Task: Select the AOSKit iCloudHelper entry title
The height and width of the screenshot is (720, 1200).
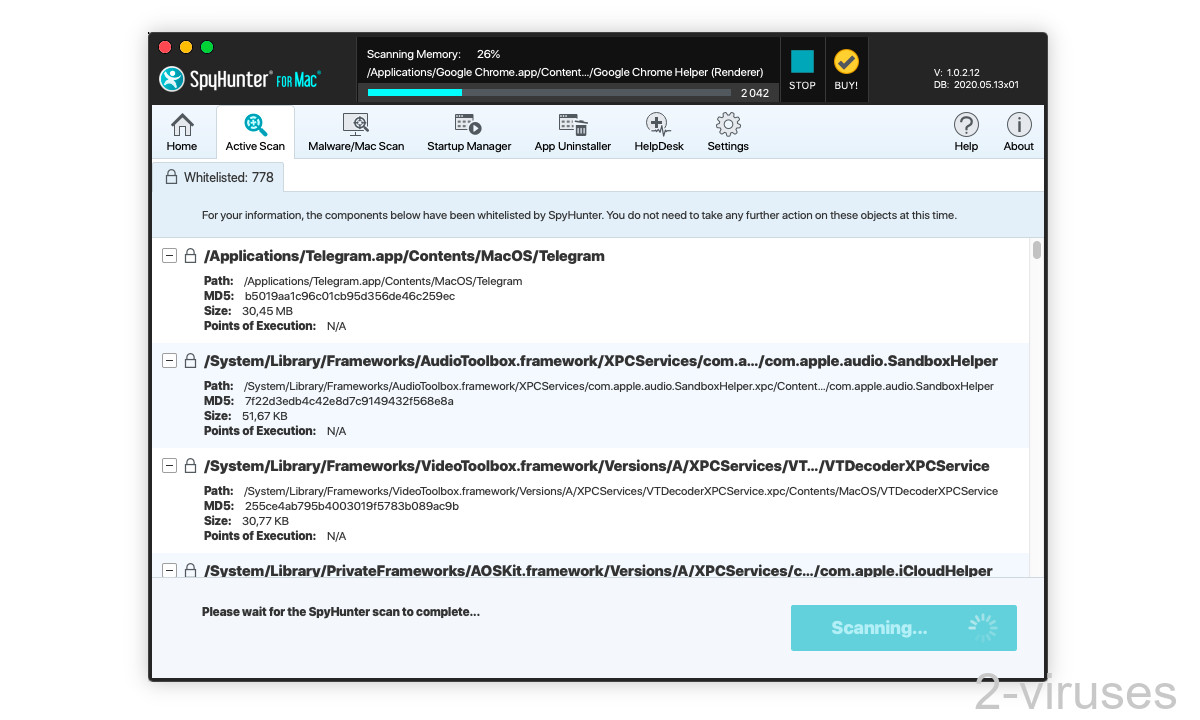Action: coord(598,570)
